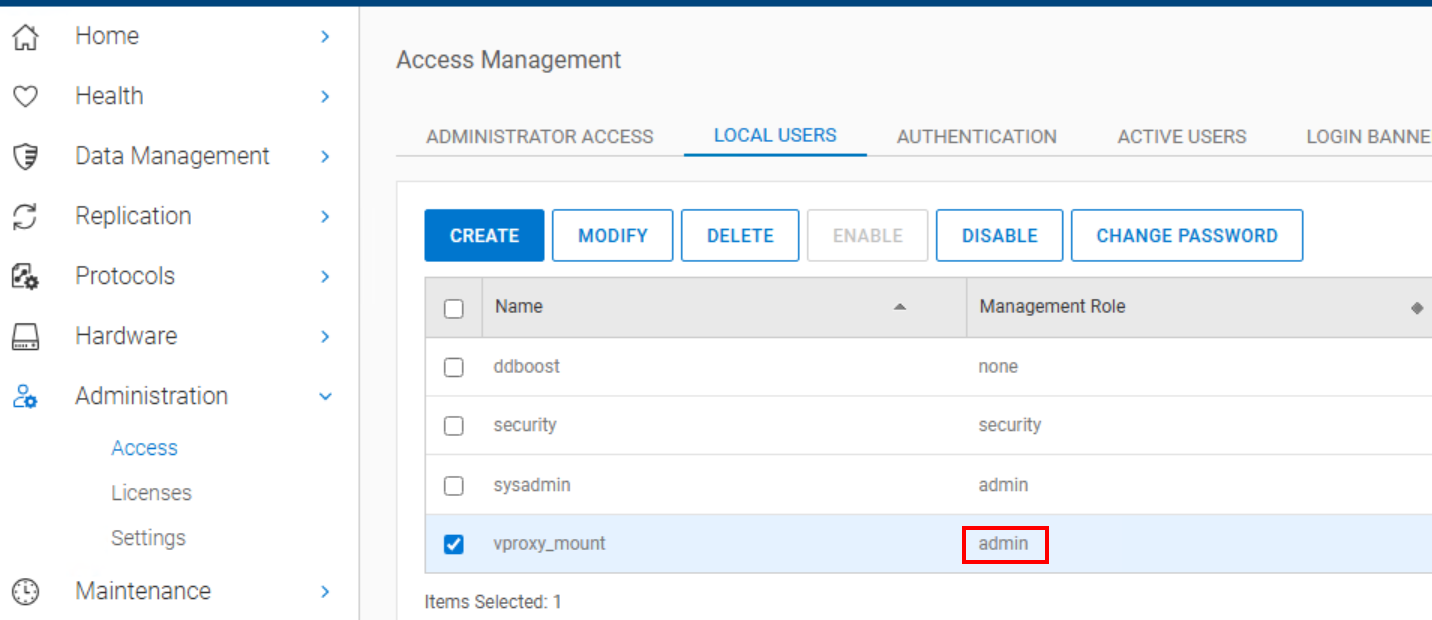
Task: Click the Hardware drive icon
Action: click(25, 337)
